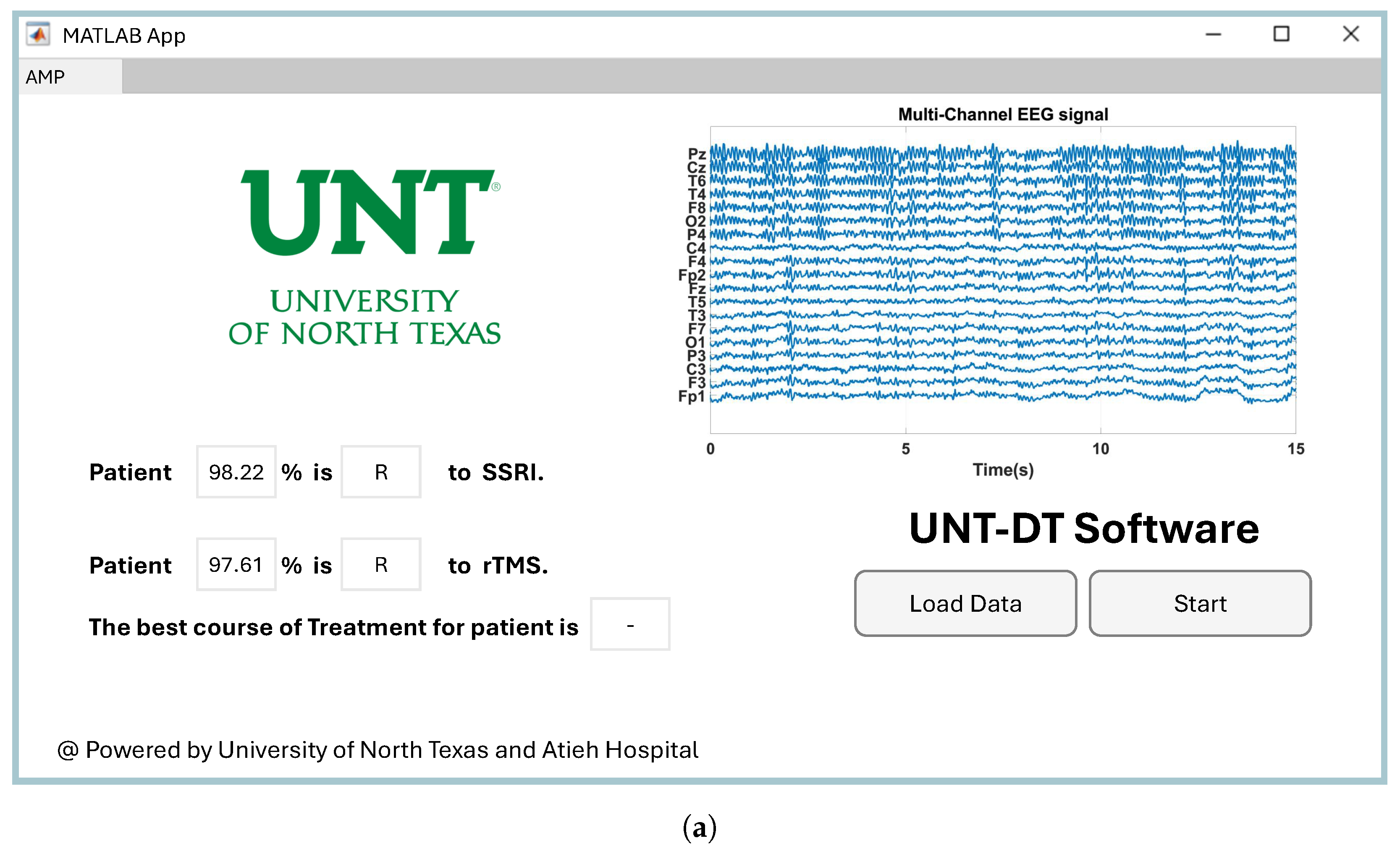Close the MATLAB App window

click(x=1350, y=34)
